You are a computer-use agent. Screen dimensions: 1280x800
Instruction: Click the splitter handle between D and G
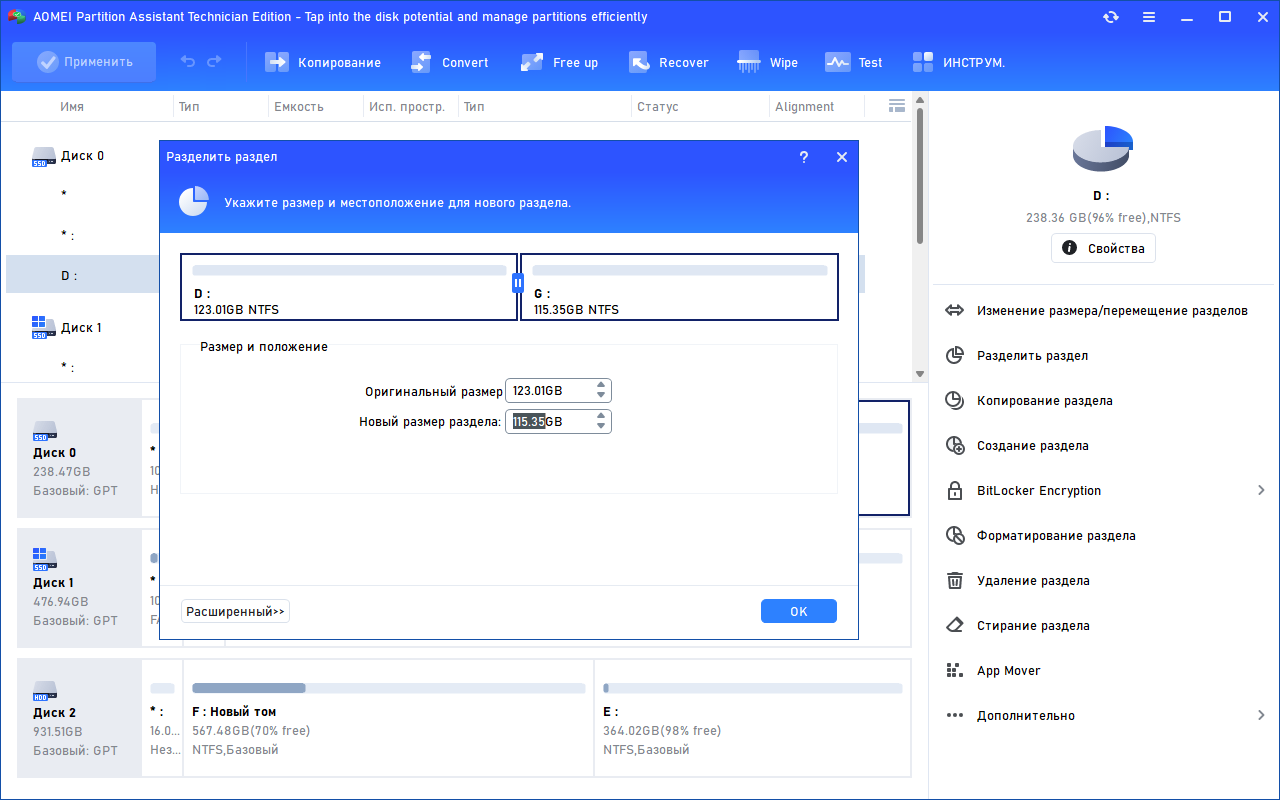[x=518, y=283]
